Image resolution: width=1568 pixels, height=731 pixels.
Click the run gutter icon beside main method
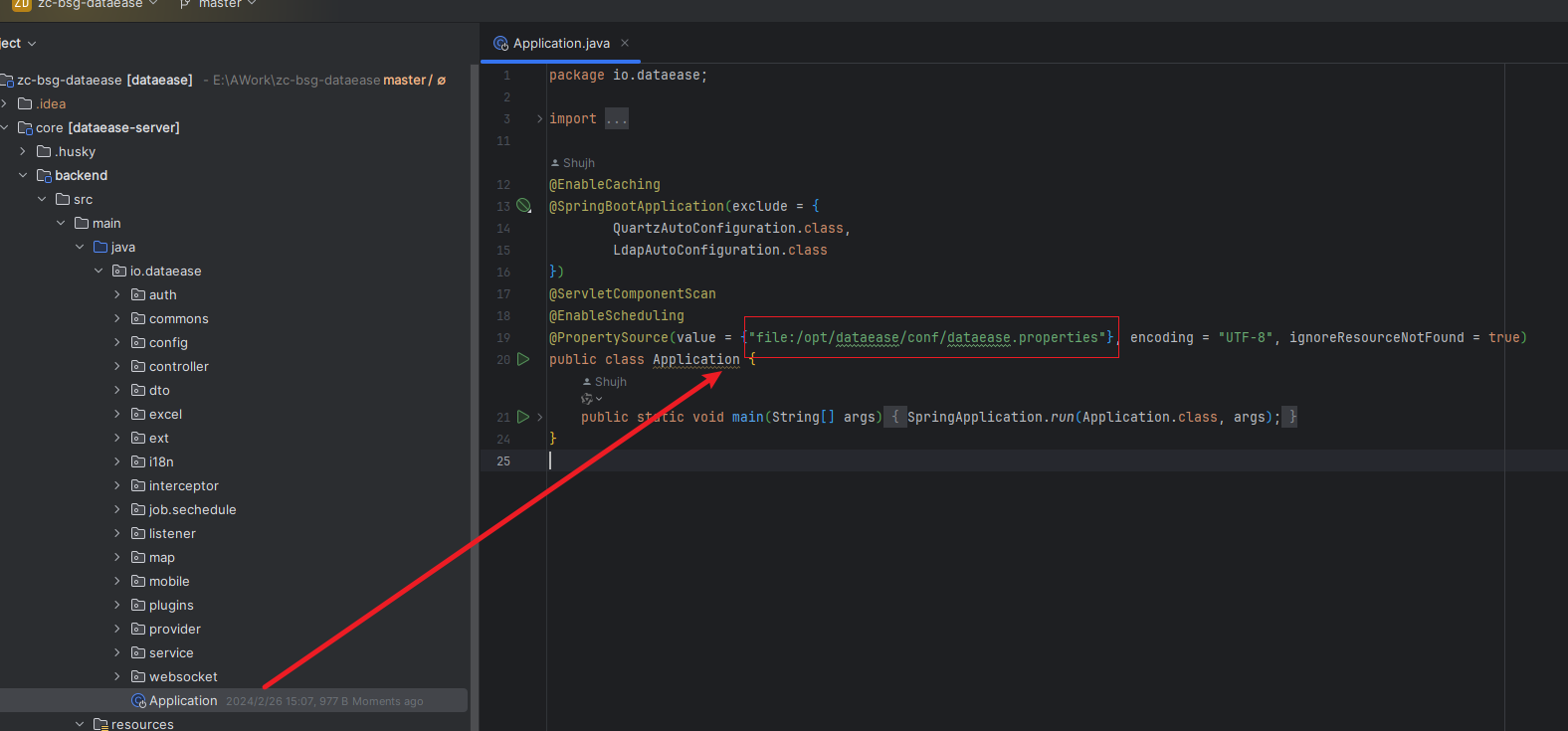coord(523,417)
